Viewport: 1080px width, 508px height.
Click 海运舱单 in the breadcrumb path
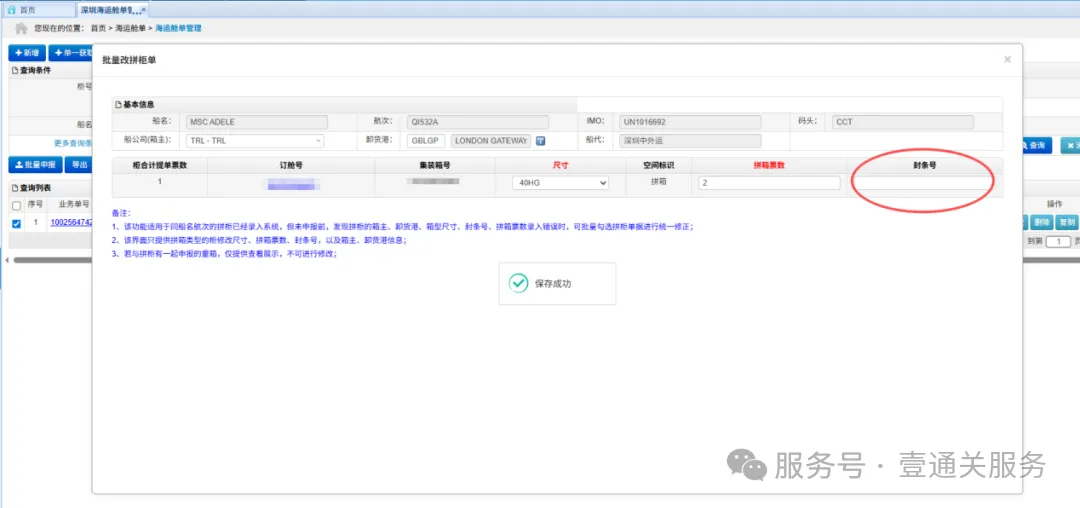coord(132,28)
